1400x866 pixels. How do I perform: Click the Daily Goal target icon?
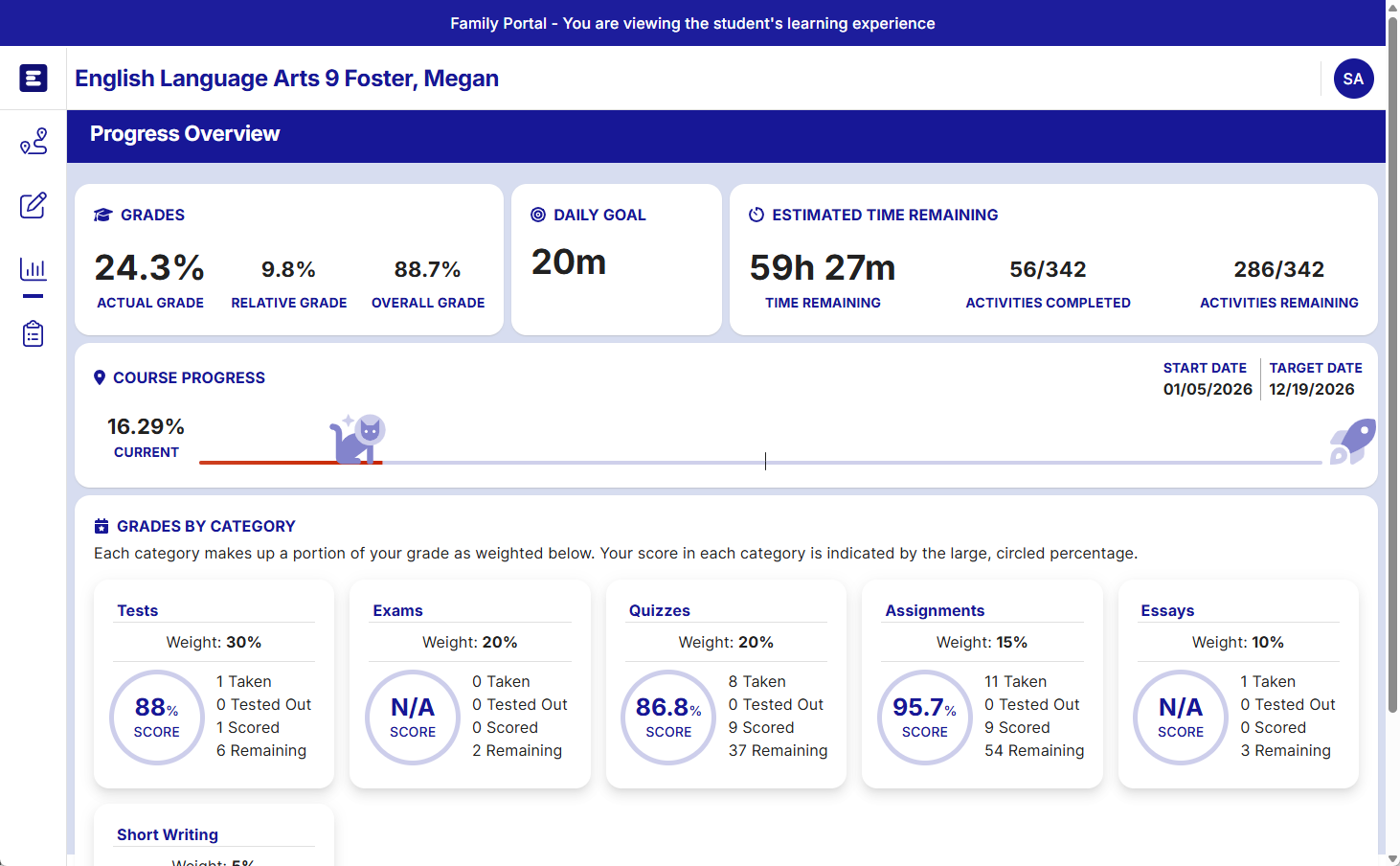coord(538,215)
